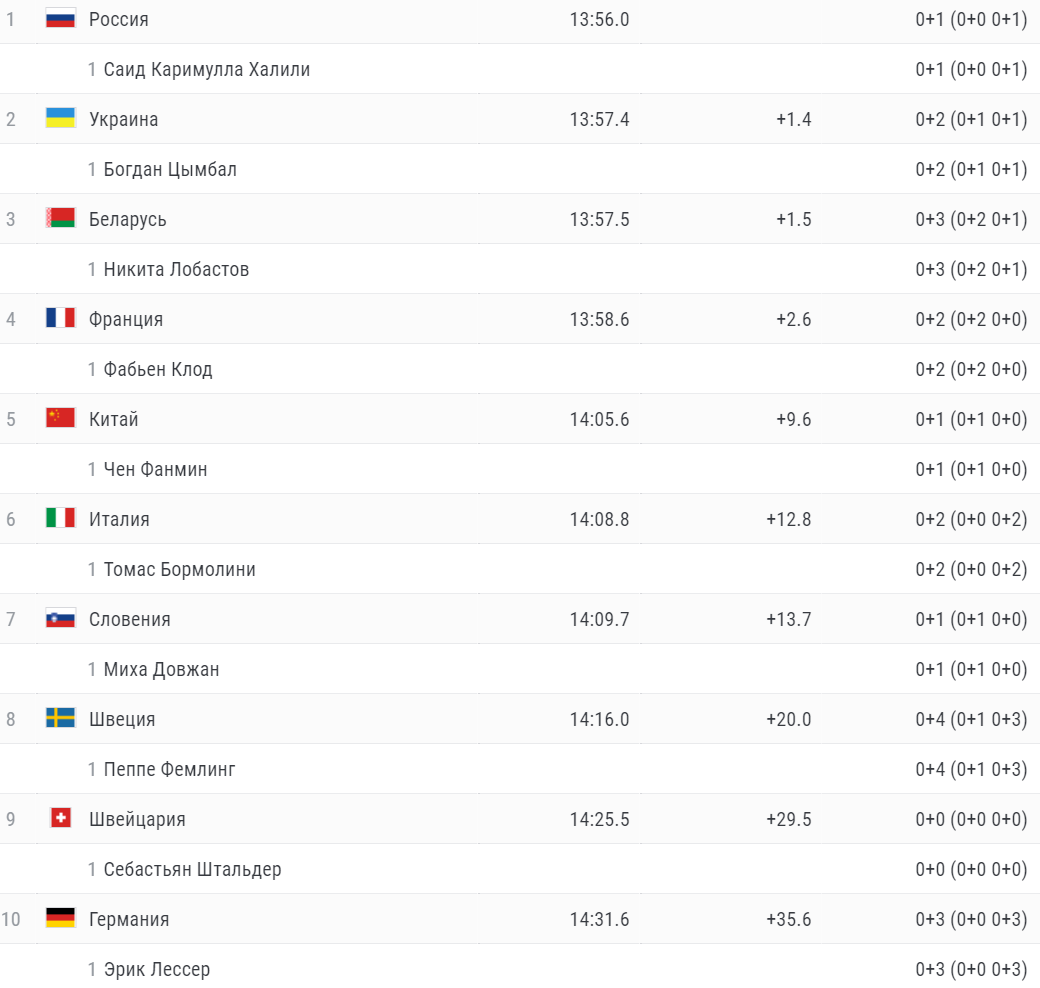Click Italy's time gap +12.8
Image resolution: width=1040 pixels, height=988 pixels.
click(x=788, y=519)
